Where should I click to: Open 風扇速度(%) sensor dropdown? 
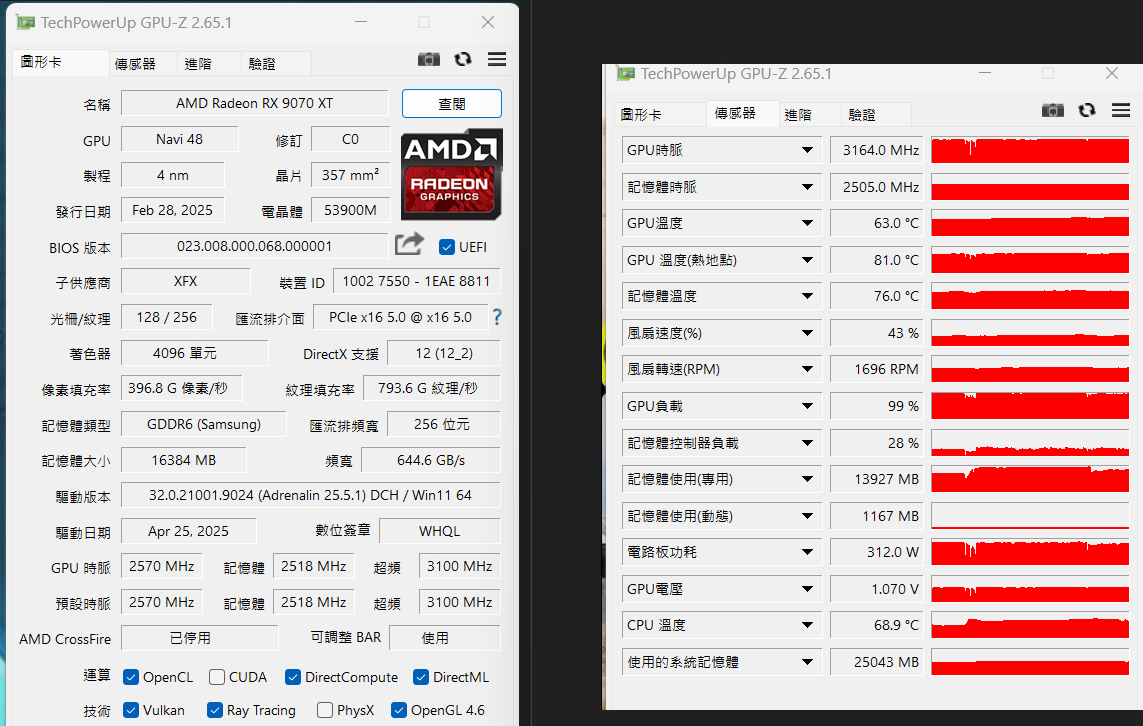tap(807, 333)
